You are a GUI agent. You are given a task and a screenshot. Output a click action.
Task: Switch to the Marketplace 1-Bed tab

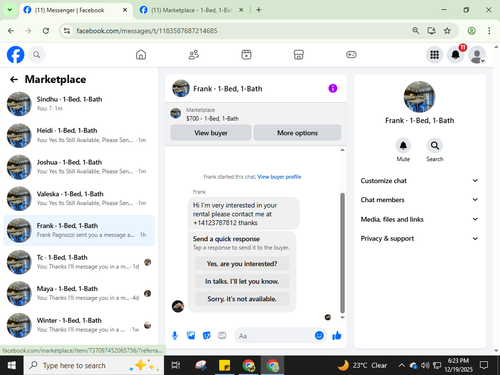tap(191, 10)
